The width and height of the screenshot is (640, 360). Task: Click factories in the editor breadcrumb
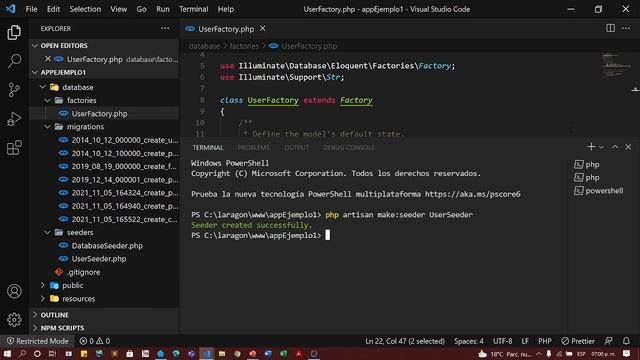coord(244,46)
